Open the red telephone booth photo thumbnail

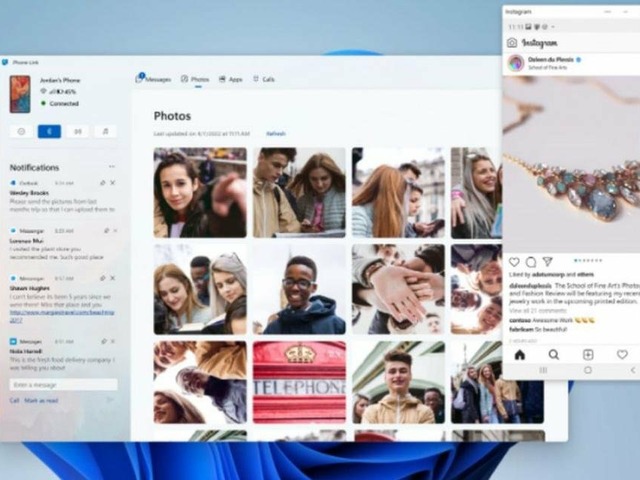pos(298,382)
